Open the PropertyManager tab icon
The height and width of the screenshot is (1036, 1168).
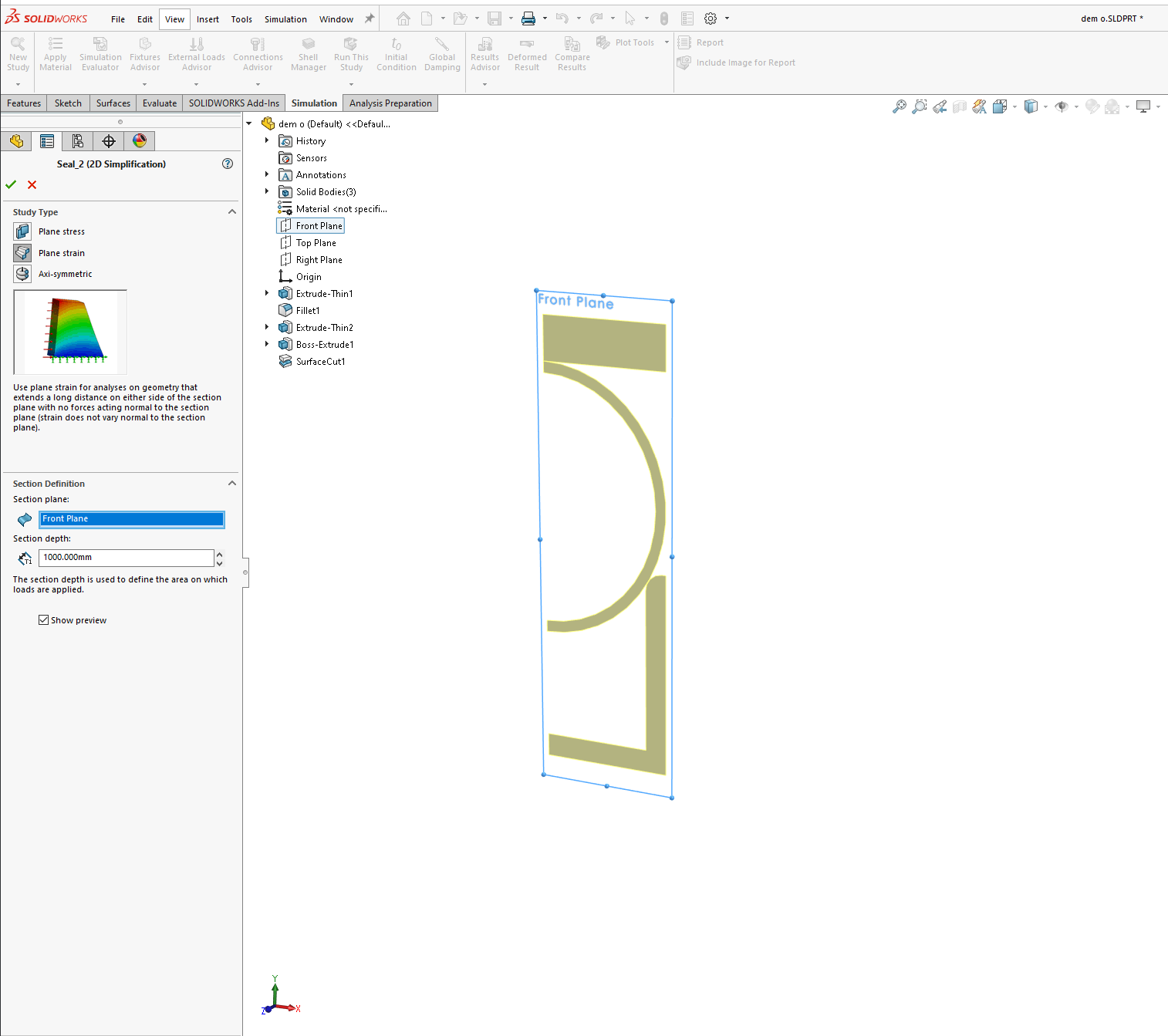(47, 141)
